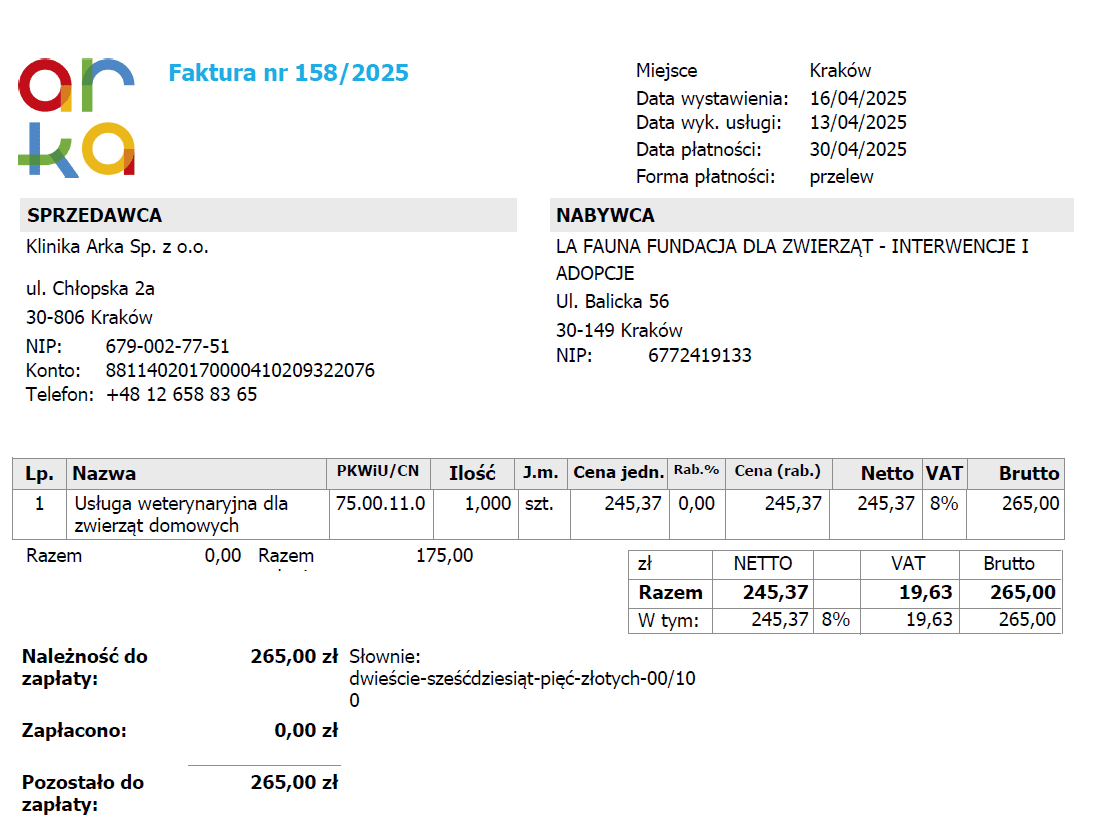Click bank account number '88114020170000410209322076'

[x=240, y=371]
